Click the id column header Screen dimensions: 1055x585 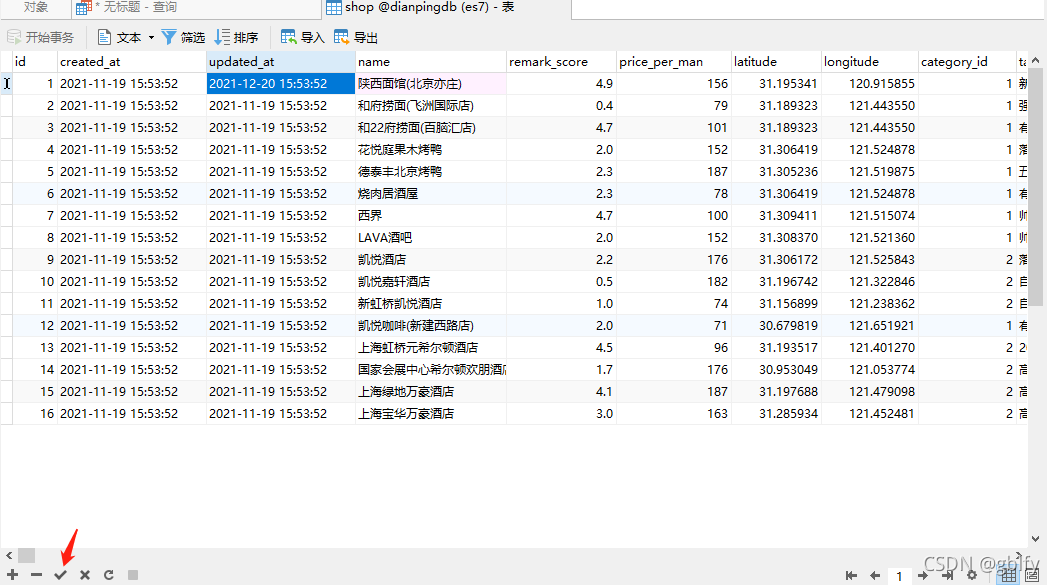coord(34,62)
